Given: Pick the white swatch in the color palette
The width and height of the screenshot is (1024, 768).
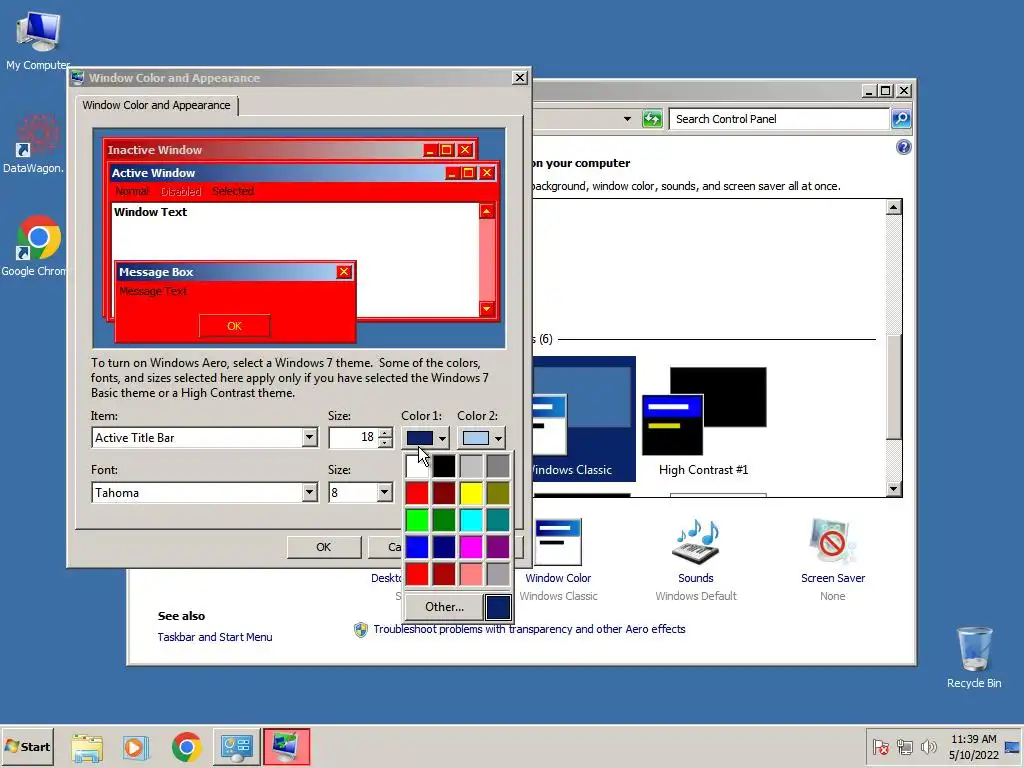Looking at the screenshot, I should point(417,466).
